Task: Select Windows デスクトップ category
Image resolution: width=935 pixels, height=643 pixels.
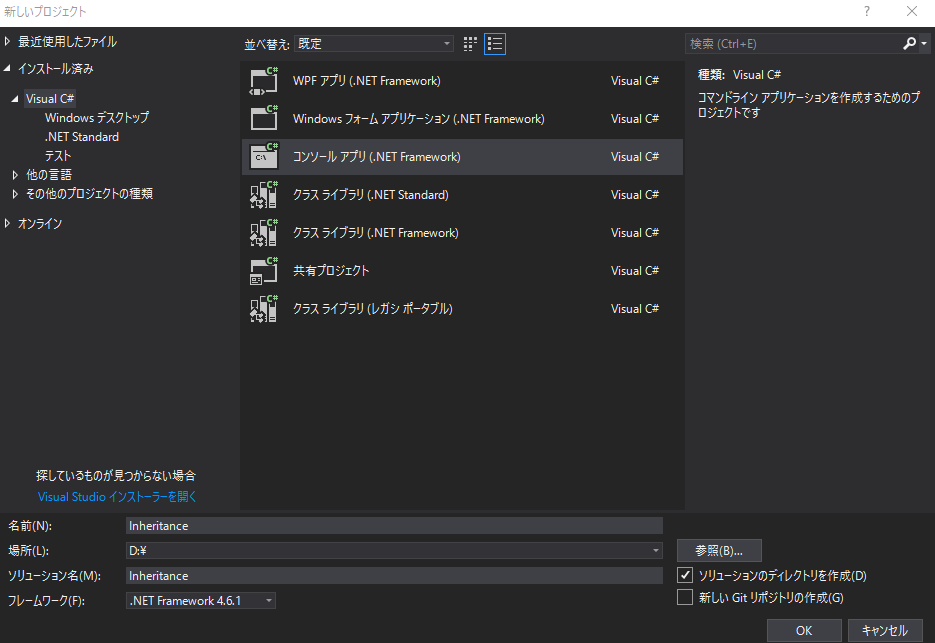Action: click(97, 118)
